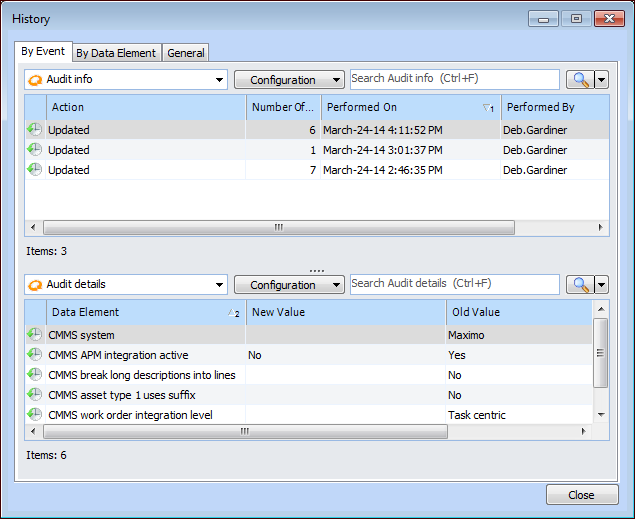Click into the Search Audit info field
This screenshot has width=635, height=519.
454,79
